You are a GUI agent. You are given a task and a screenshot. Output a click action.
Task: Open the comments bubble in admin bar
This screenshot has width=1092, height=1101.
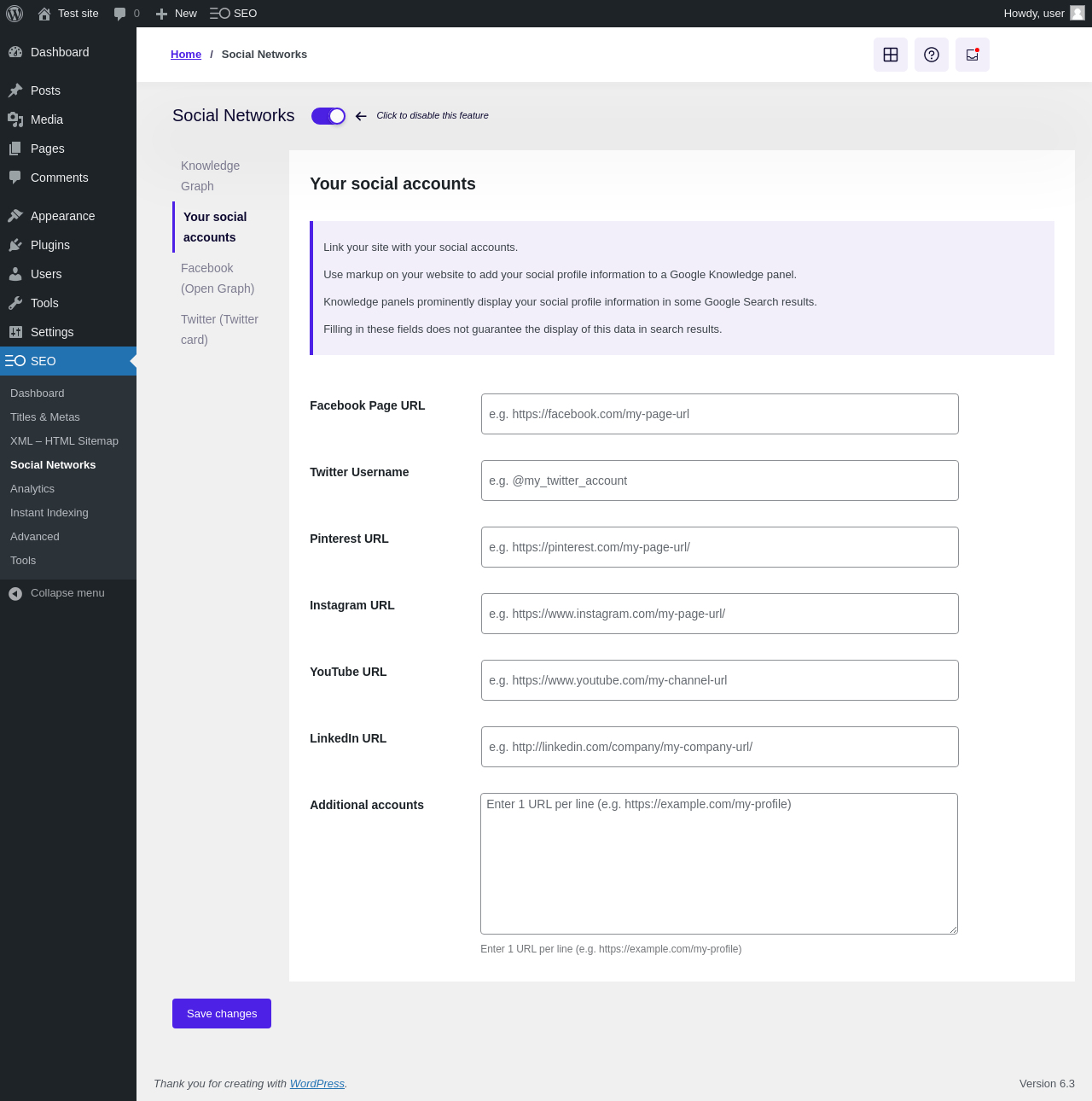[126, 14]
